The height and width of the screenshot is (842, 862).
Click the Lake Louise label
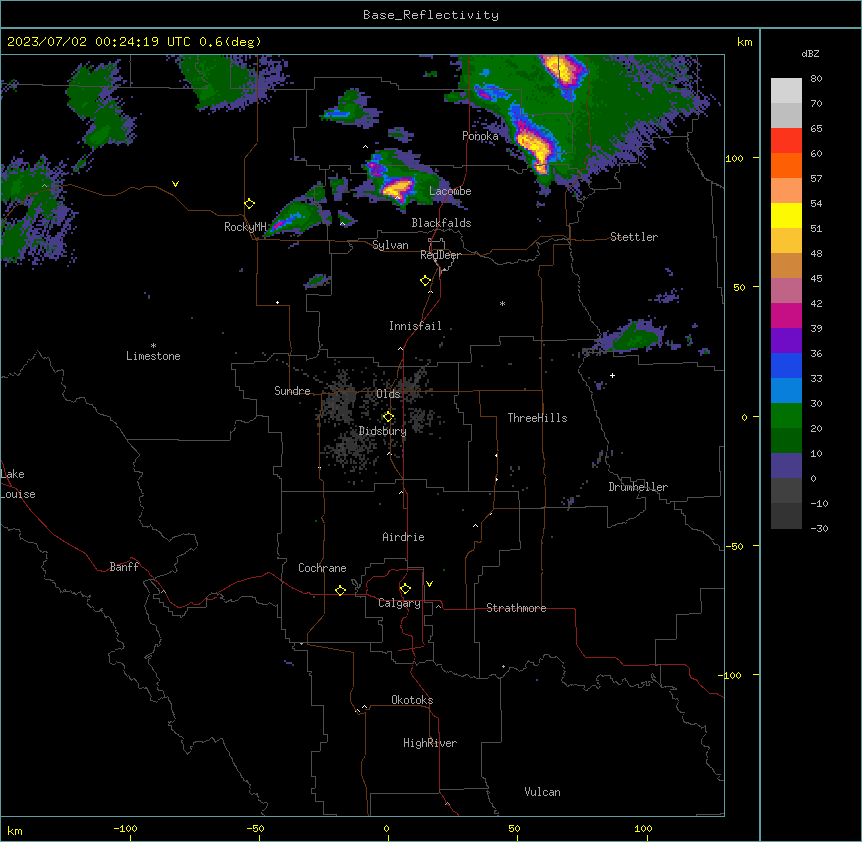click(18, 484)
